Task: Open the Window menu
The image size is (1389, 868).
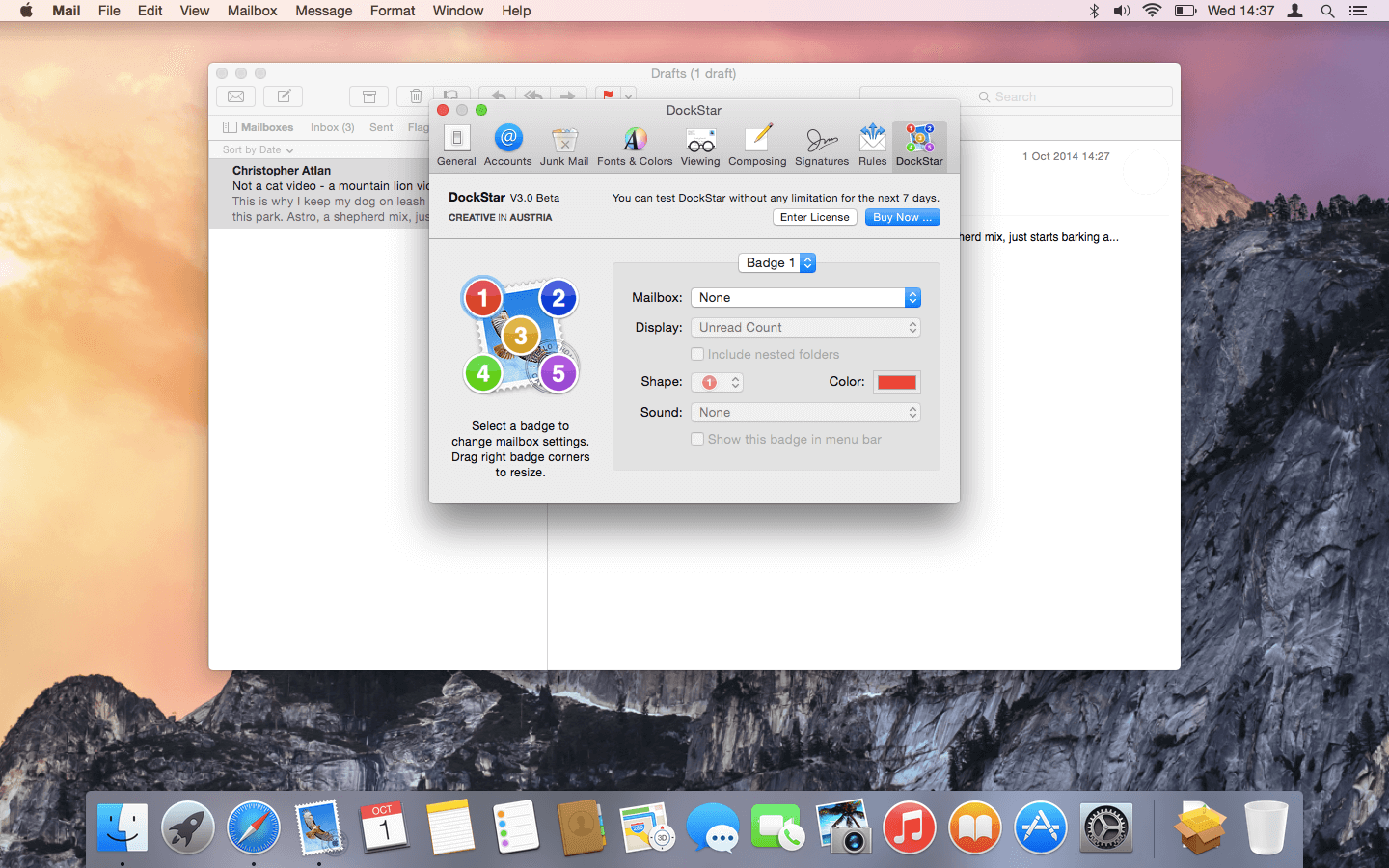Action: click(x=458, y=11)
